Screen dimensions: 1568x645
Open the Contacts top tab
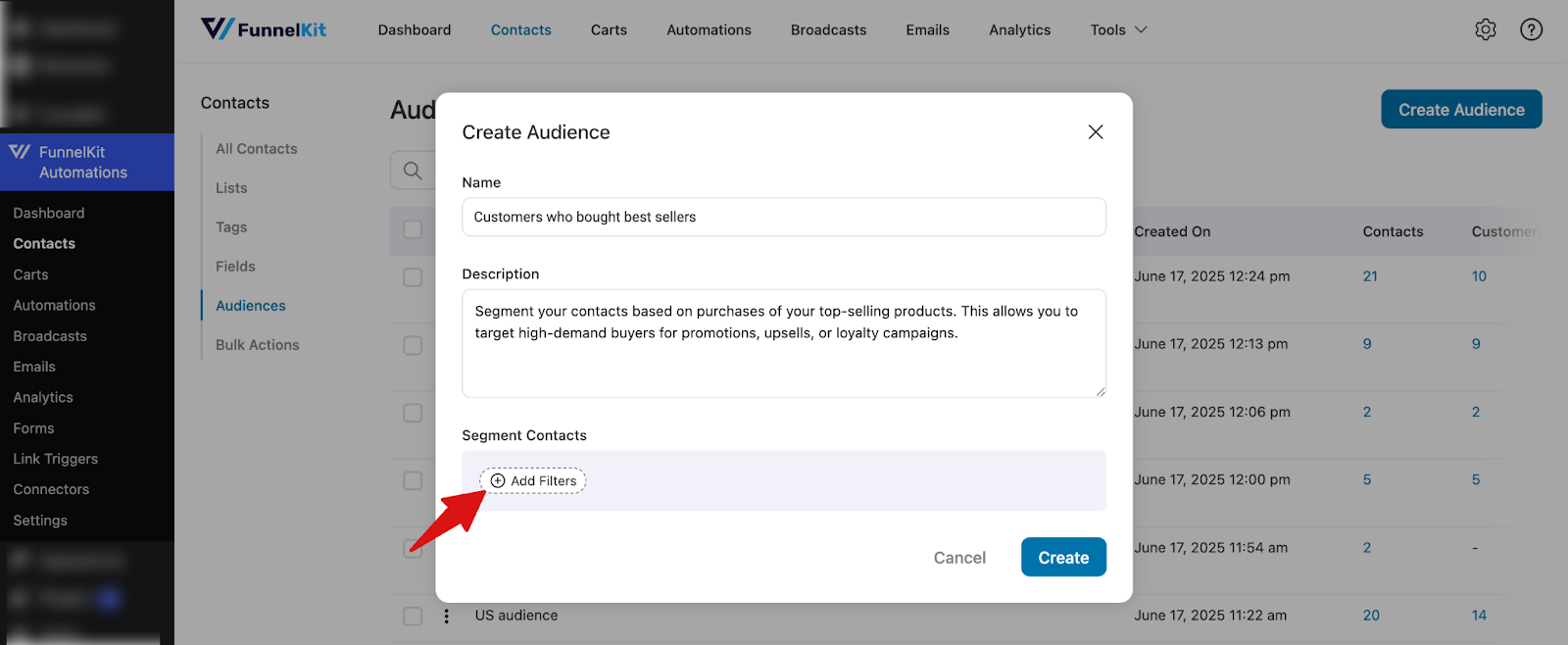pos(520,29)
